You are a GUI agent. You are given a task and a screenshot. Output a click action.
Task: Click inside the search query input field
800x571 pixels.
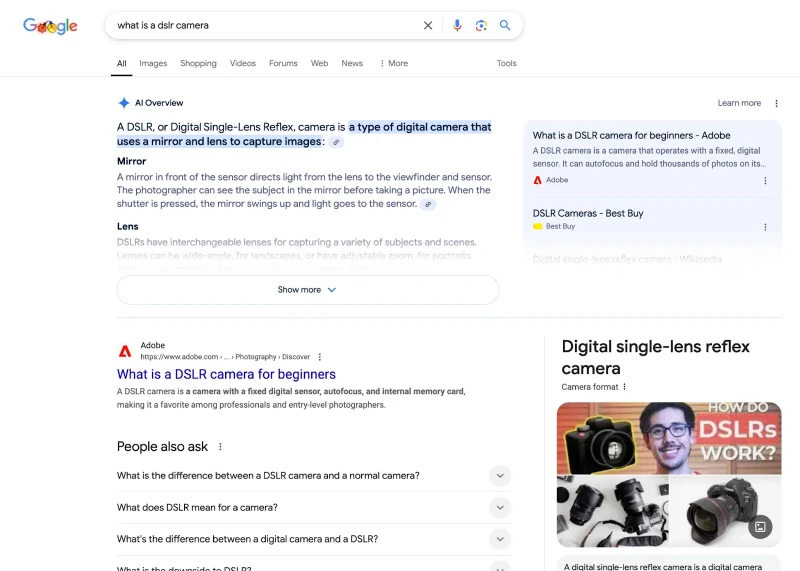265,26
